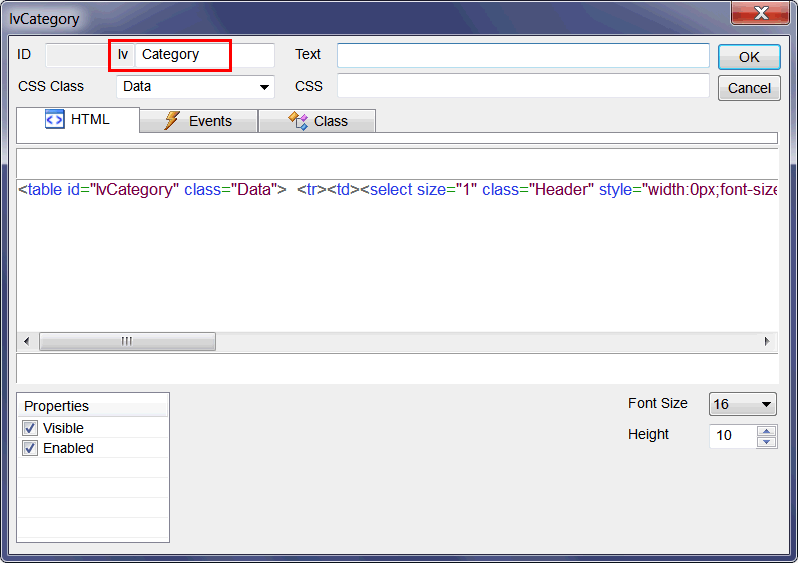Screen dimensions: 798x563
Task: Click the Font Size label
Action: 658,403
